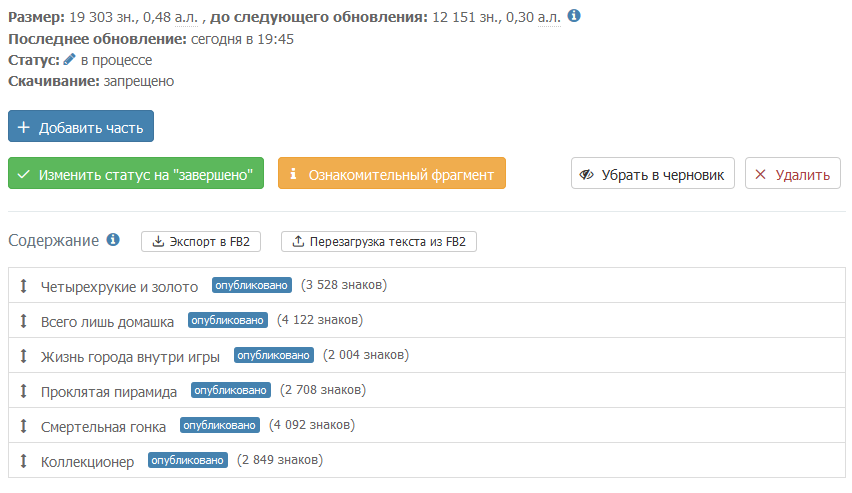The width and height of the screenshot is (852, 493).
Task: Export the book with Экспорт в FB2
Action: [201, 241]
